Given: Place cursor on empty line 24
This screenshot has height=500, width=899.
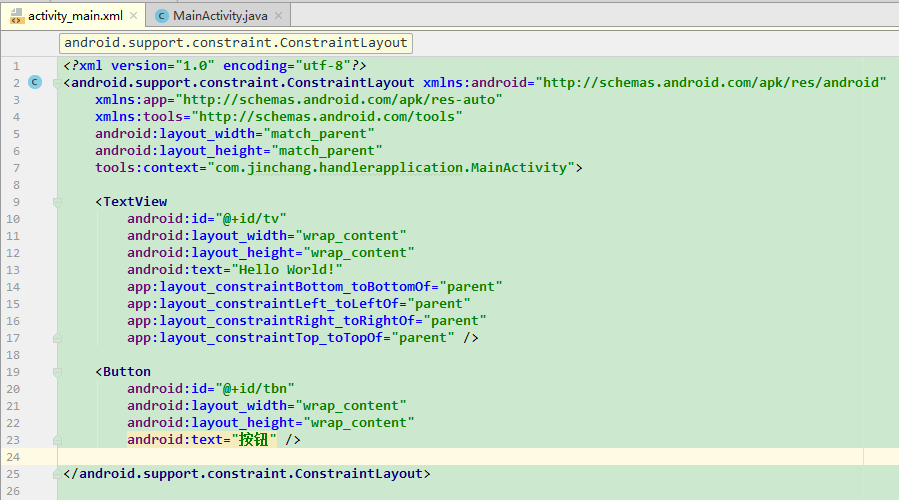Looking at the screenshot, I should [x=460, y=456].
